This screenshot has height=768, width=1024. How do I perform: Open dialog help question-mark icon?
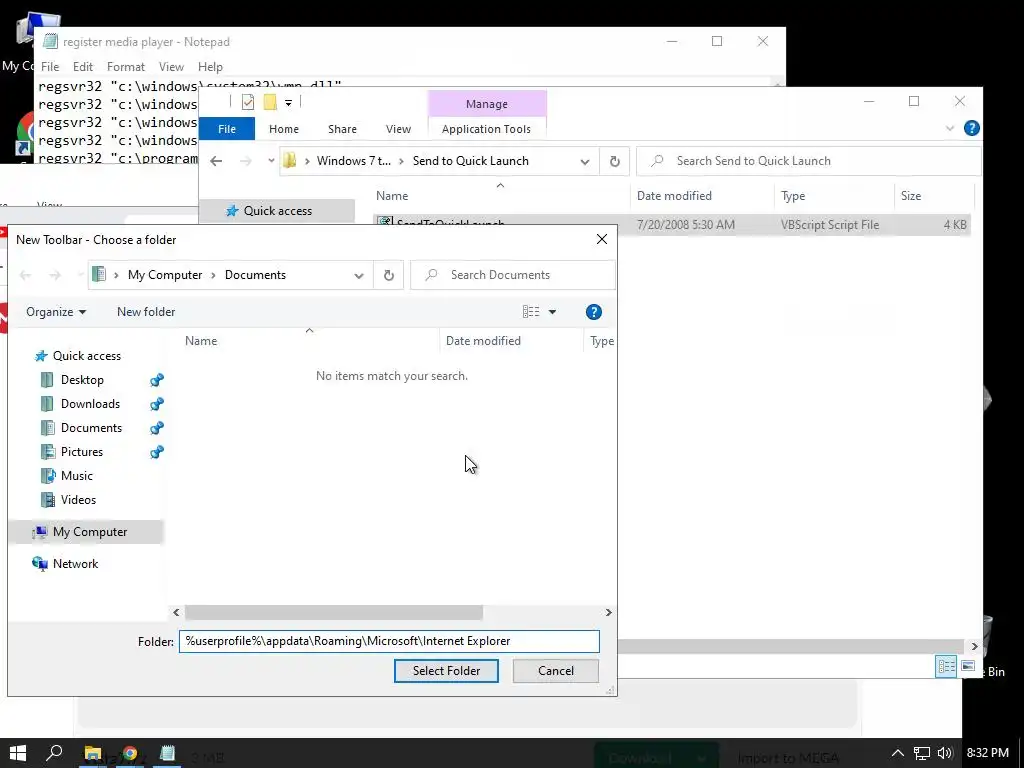click(x=594, y=312)
